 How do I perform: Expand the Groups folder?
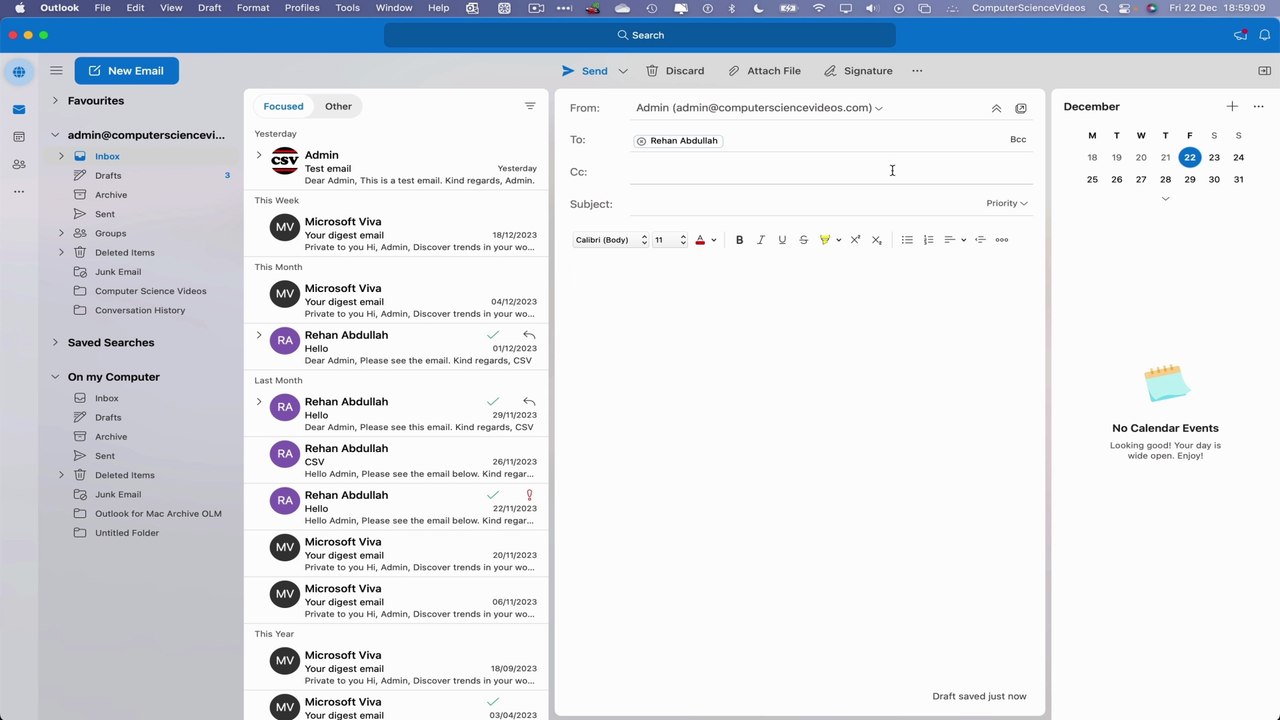point(61,233)
